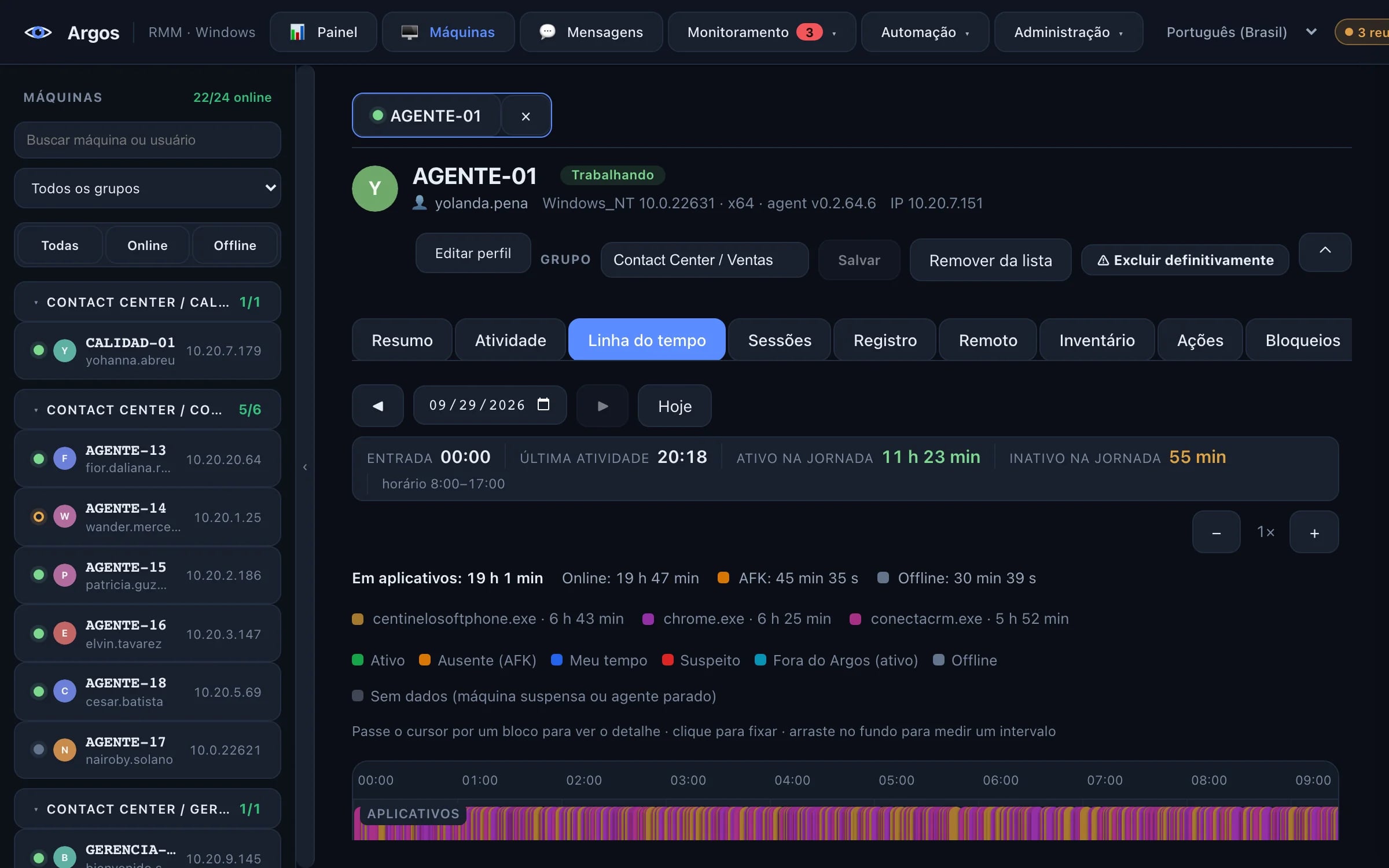Zoom in timeline with plus button
The height and width of the screenshot is (868, 1389).
[x=1314, y=532]
